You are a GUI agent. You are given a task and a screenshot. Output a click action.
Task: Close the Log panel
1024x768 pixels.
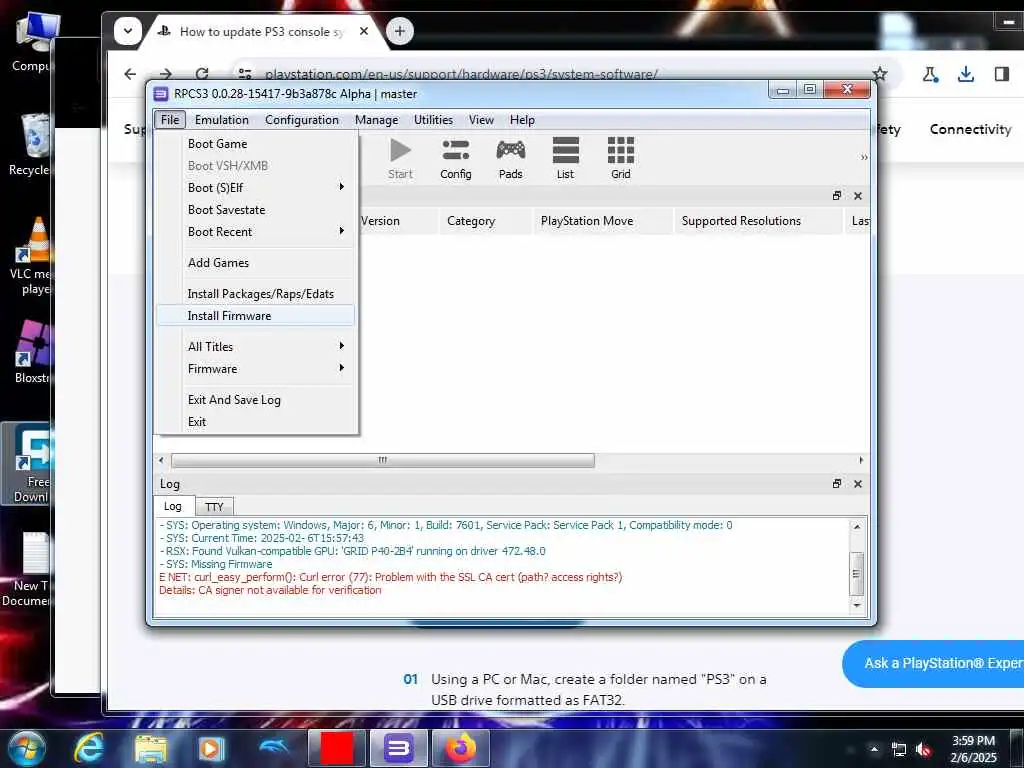[x=858, y=484]
